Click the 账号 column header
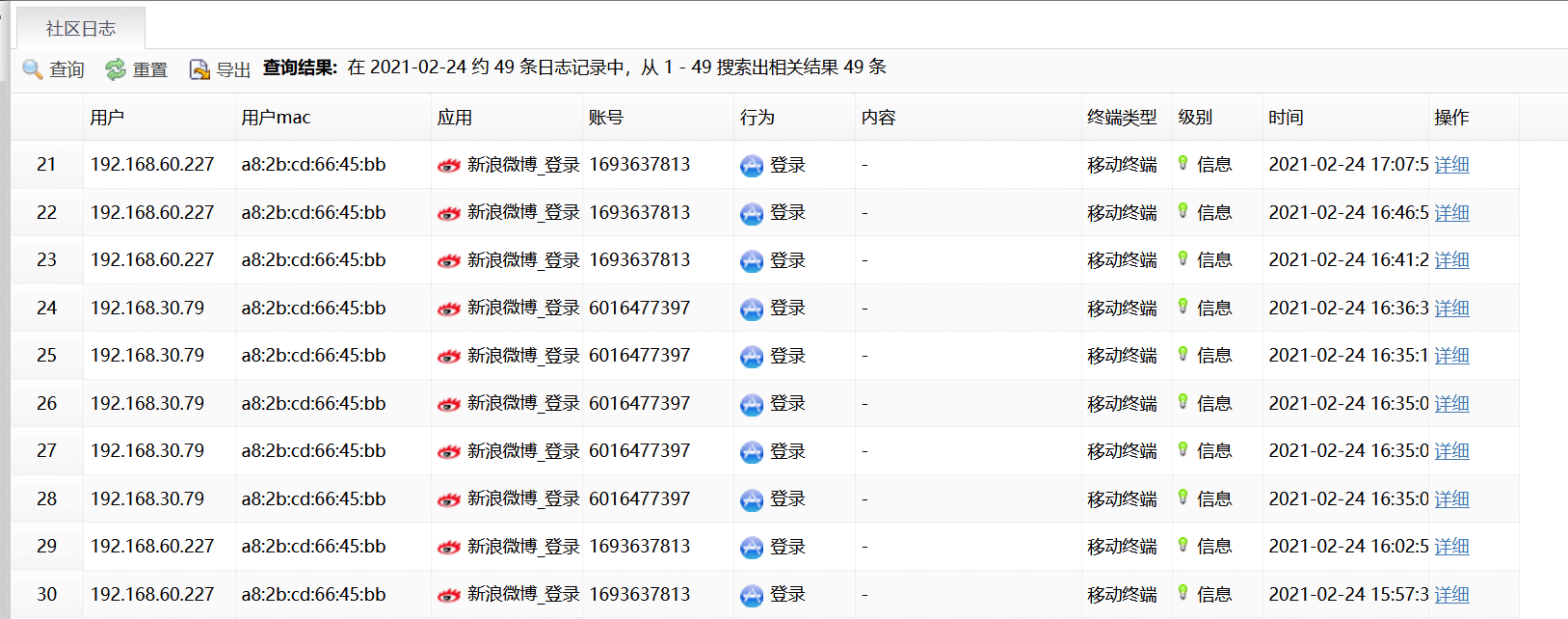The width and height of the screenshot is (1568, 619). (606, 118)
